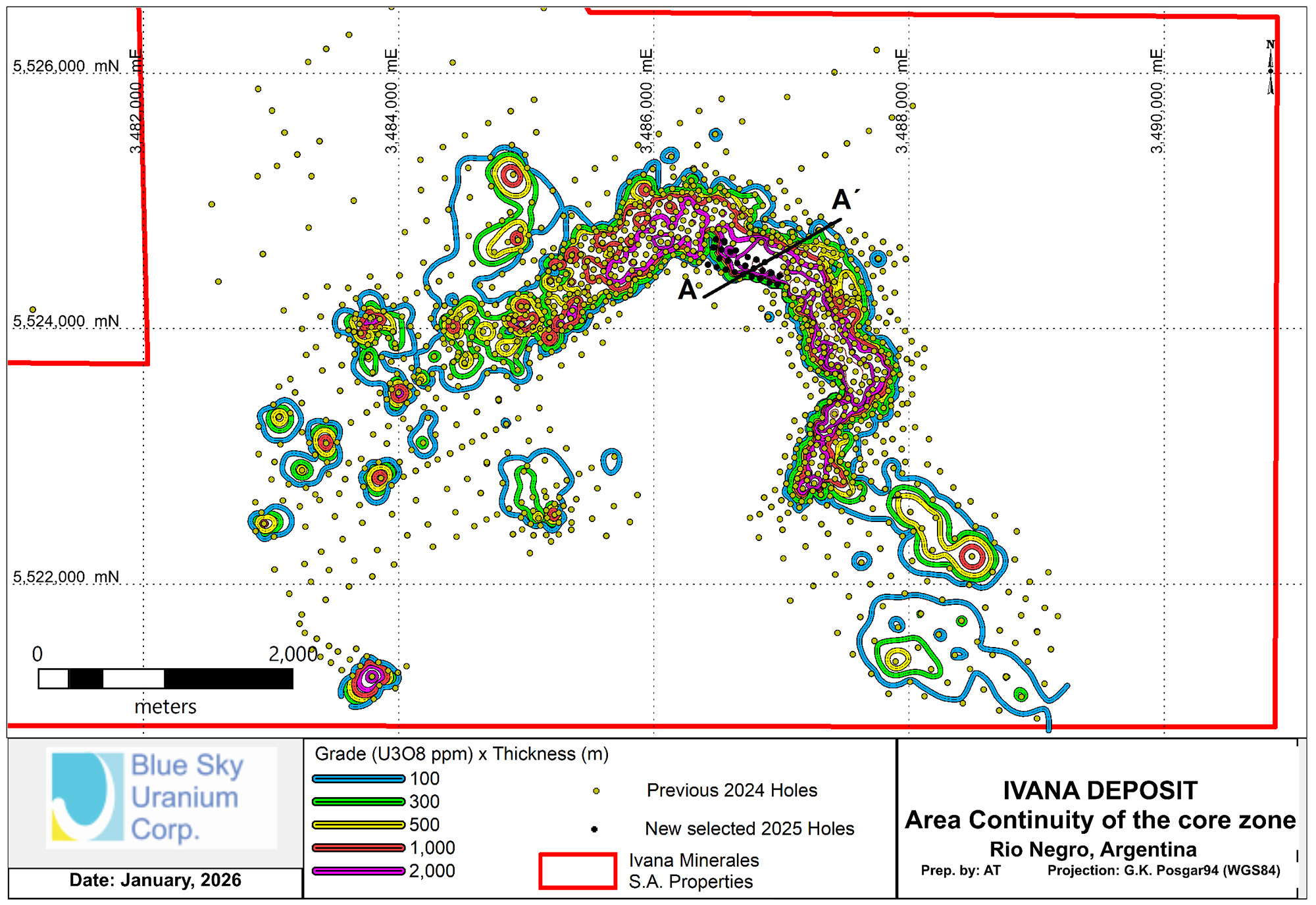Click the Date: January, 2026 box

(x=155, y=881)
